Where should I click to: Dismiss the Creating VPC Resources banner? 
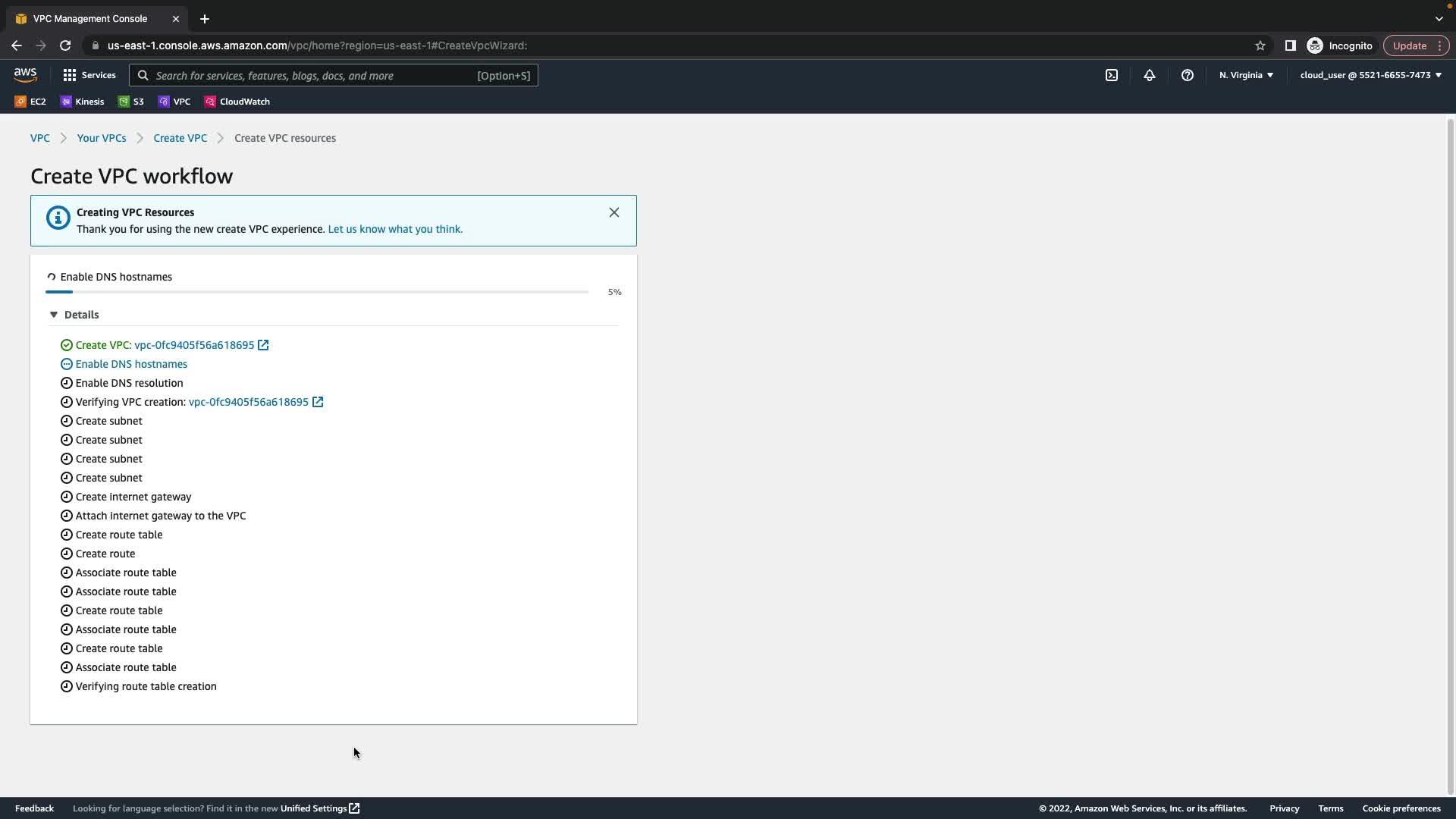(613, 212)
